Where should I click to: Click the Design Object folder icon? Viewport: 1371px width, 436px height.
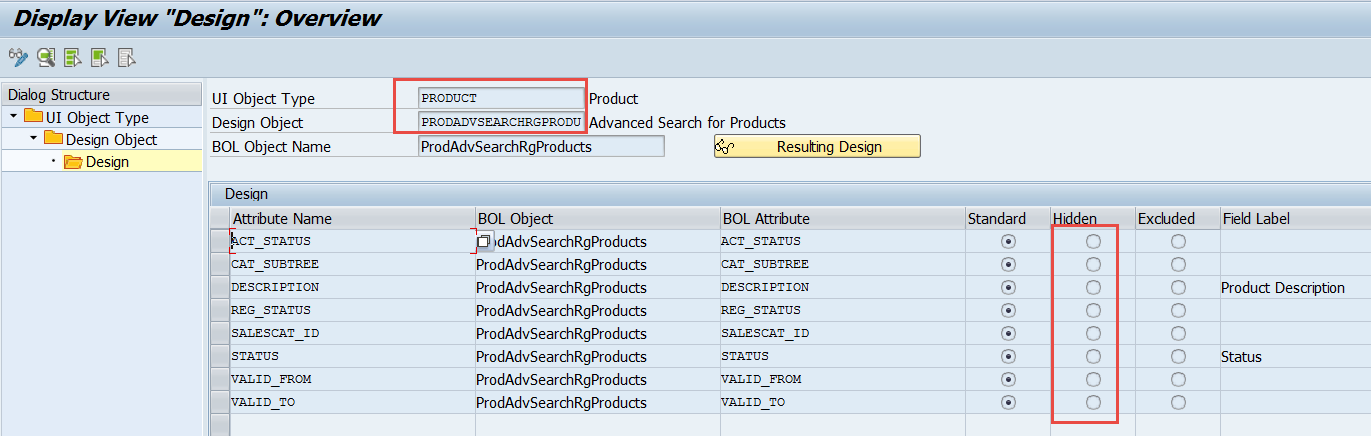[x=53, y=139]
